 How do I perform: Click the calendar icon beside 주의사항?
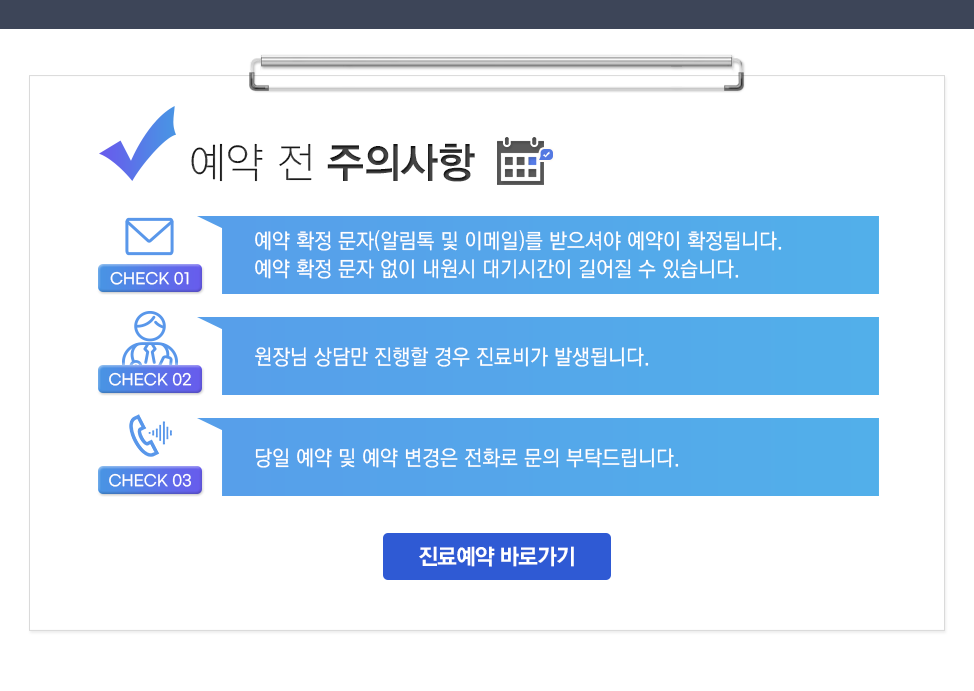[524, 161]
